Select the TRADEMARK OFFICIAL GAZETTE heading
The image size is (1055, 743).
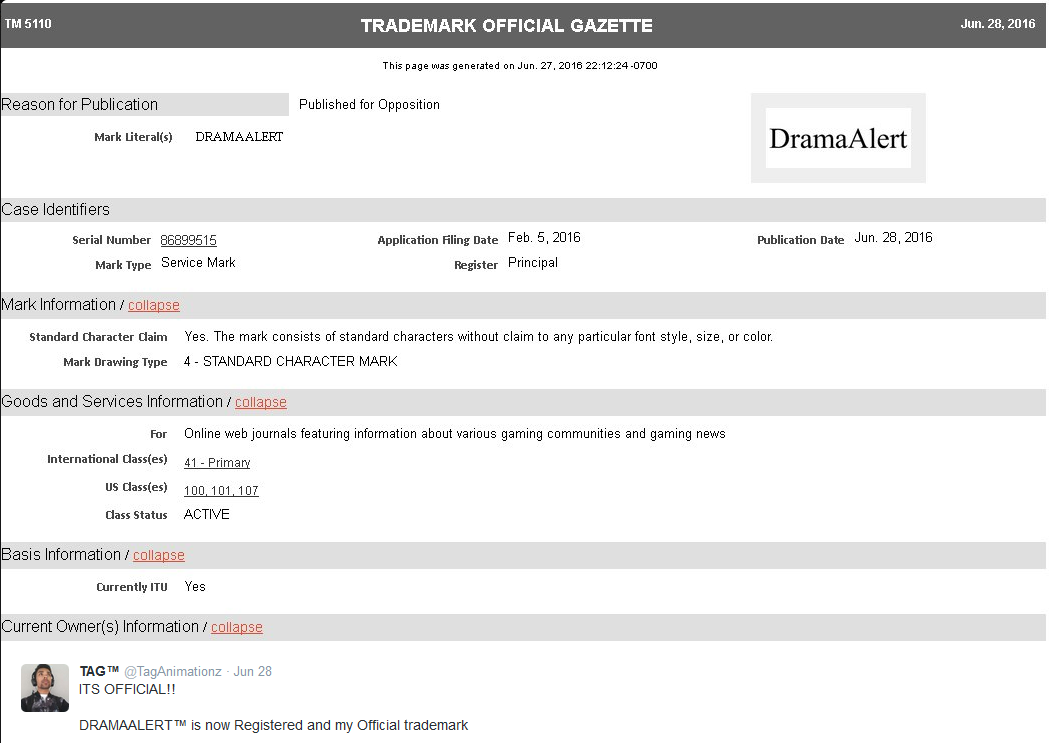coord(507,26)
